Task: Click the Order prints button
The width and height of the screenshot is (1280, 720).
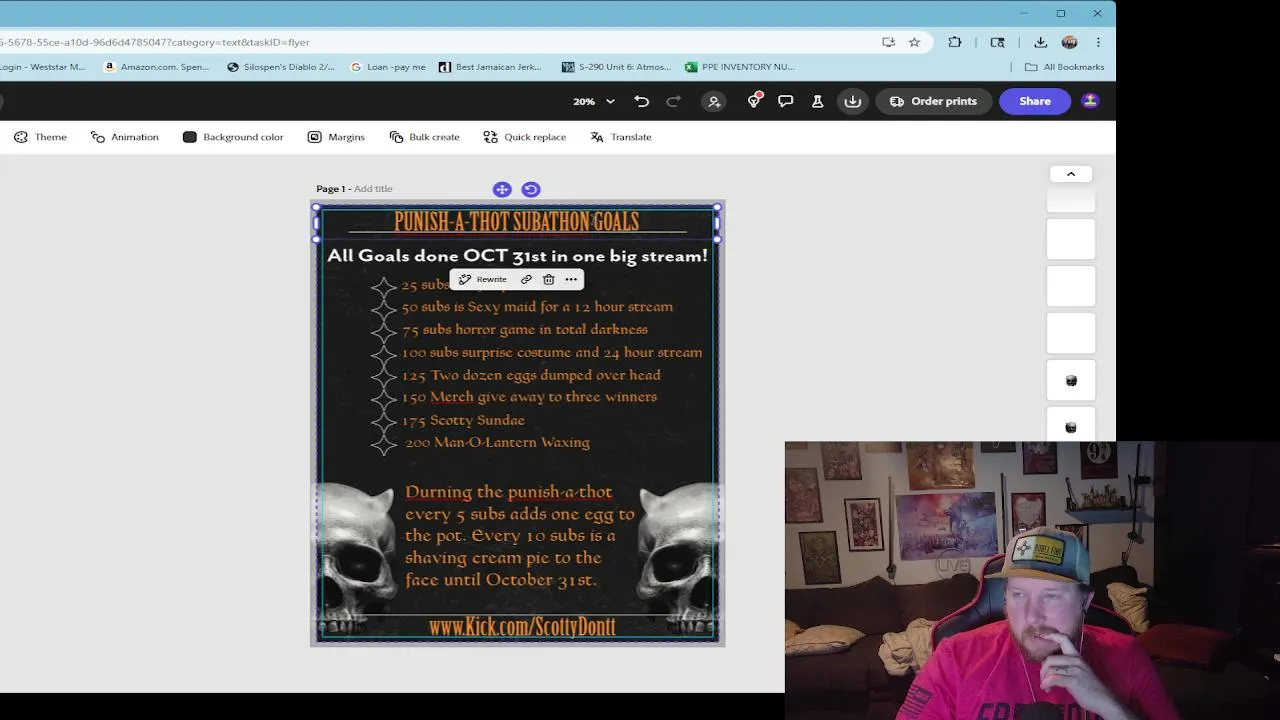Action: coord(933,101)
